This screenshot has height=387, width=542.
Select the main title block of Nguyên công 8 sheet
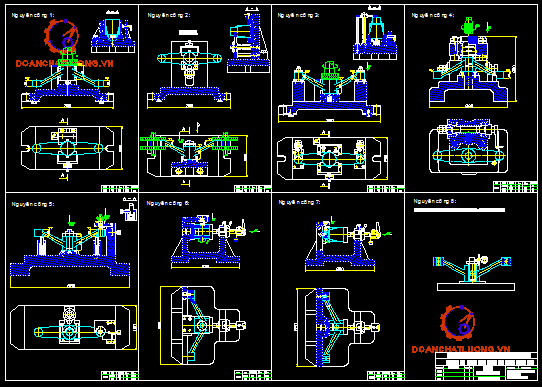[x=486, y=366]
